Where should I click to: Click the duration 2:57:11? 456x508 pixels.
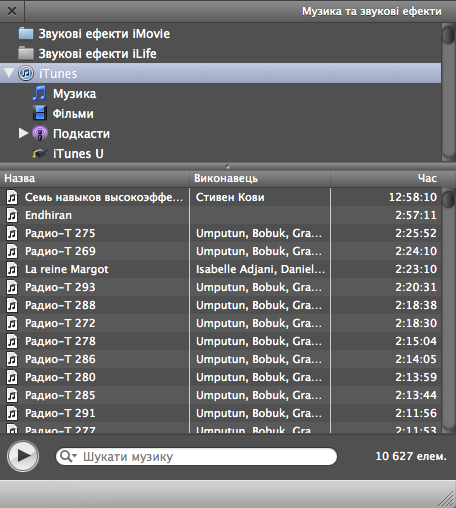coord(416,215)
